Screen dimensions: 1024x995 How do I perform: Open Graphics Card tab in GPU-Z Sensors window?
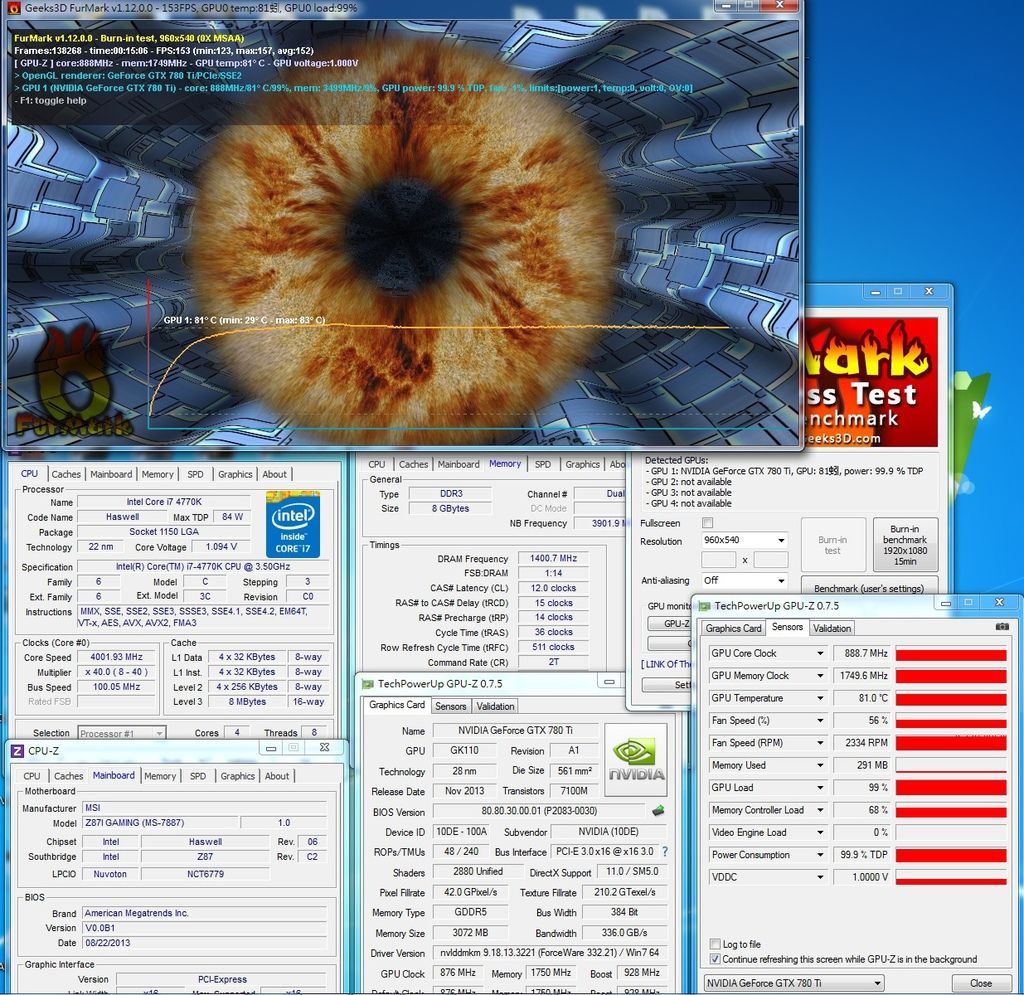pos(733,628)
